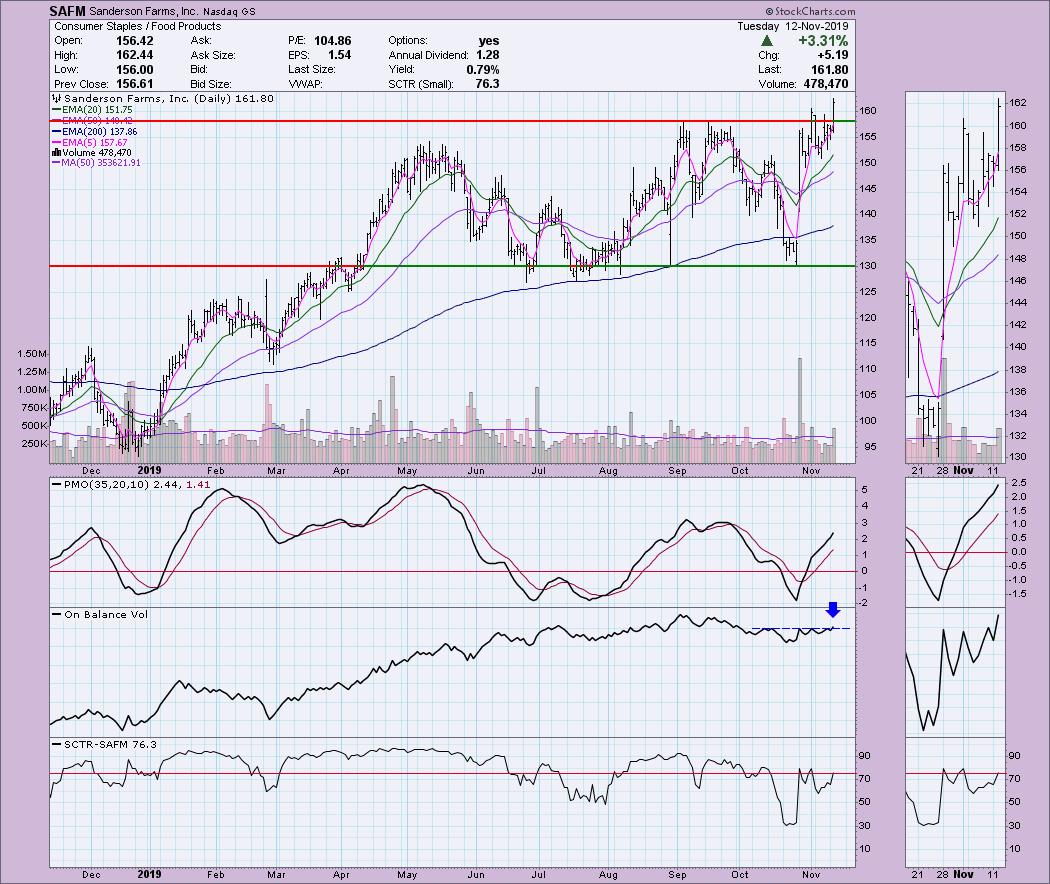This screenshot has height=884, width=1050.
Task: Click the Prev Close value 156.61
Action: (135, 84)
